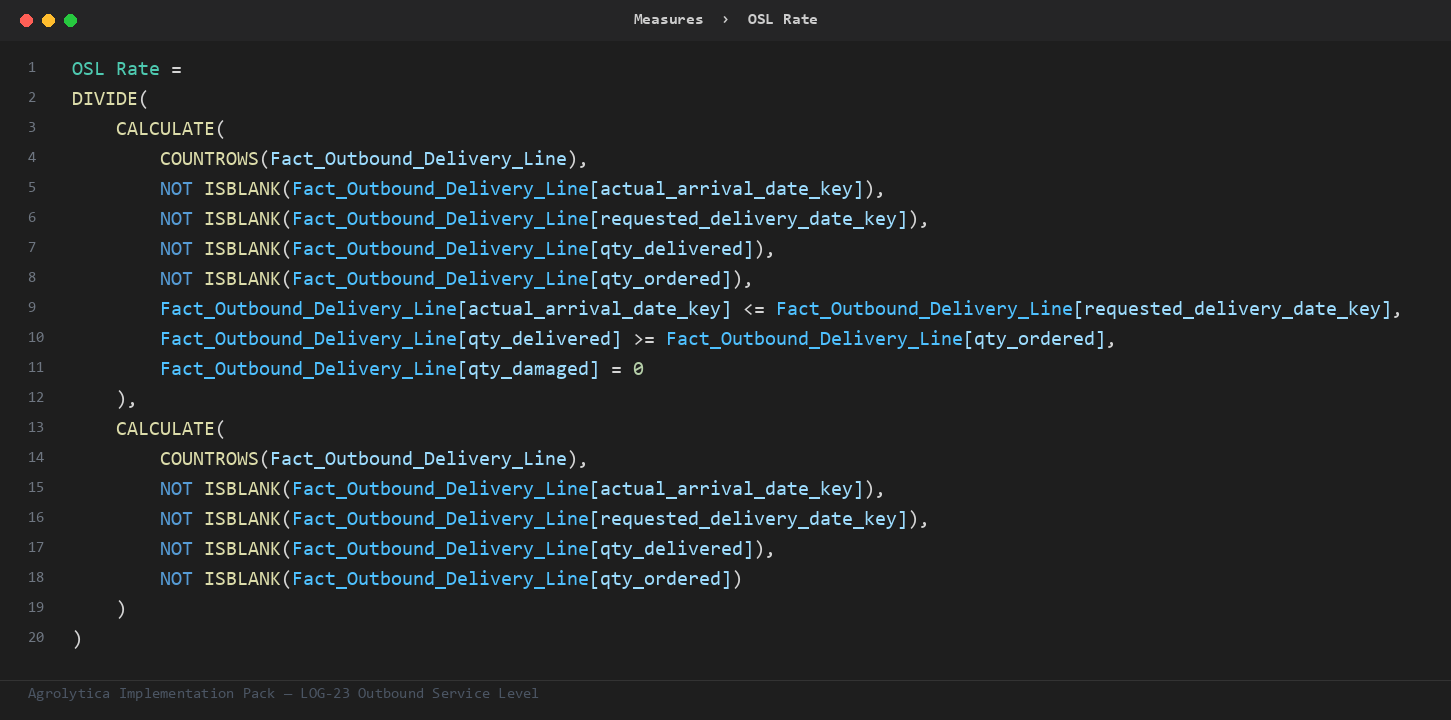The width and height of the screenshot is (1451, 720).
Task: Click ISBLANK function on line 6
Action: (x=242, y=219)
